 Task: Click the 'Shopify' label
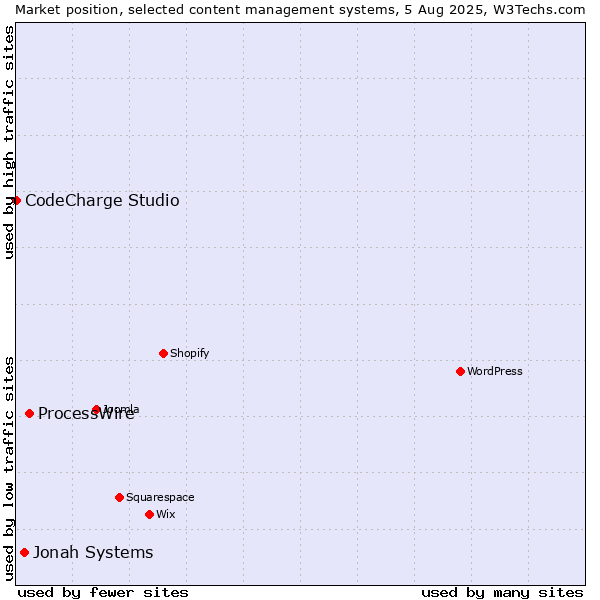point(189,353)
